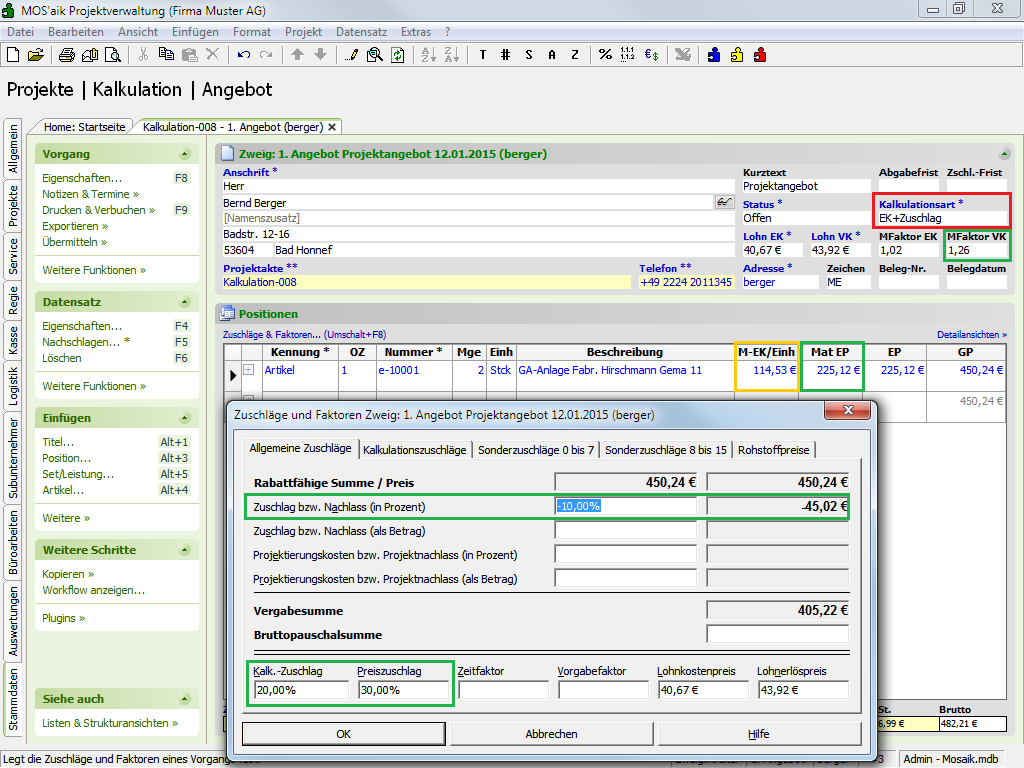Click the sort ascending A-Z icon

point(427,55)
